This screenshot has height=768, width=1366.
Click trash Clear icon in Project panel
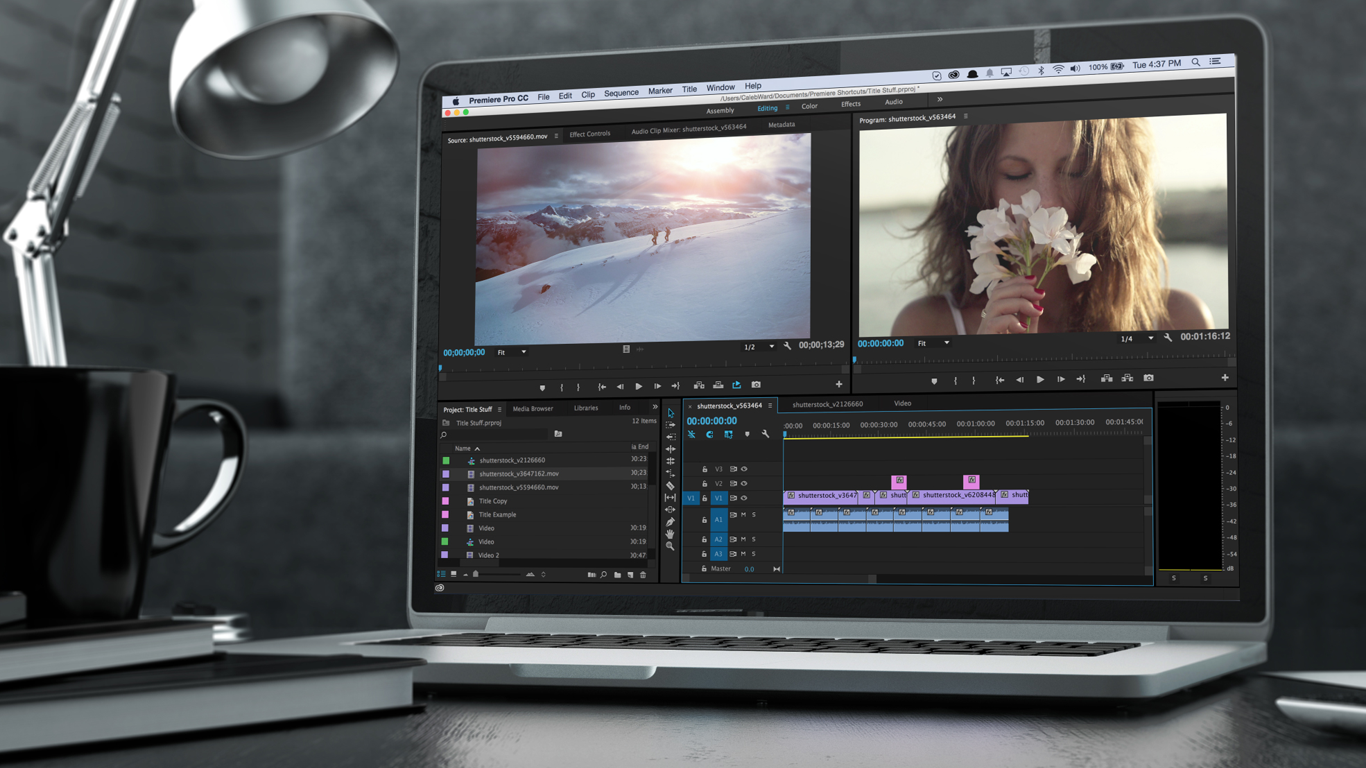coord(643,575)
